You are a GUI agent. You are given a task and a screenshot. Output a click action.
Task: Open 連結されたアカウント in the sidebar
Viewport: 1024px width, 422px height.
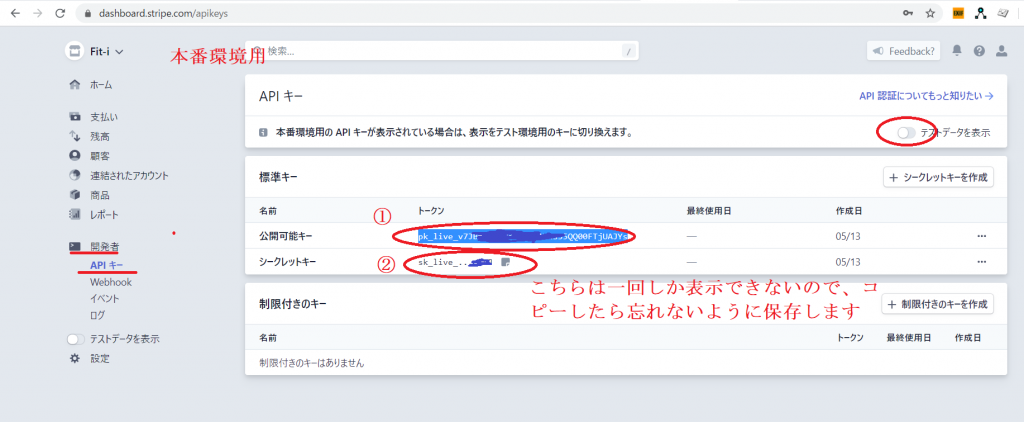[129, 176]
